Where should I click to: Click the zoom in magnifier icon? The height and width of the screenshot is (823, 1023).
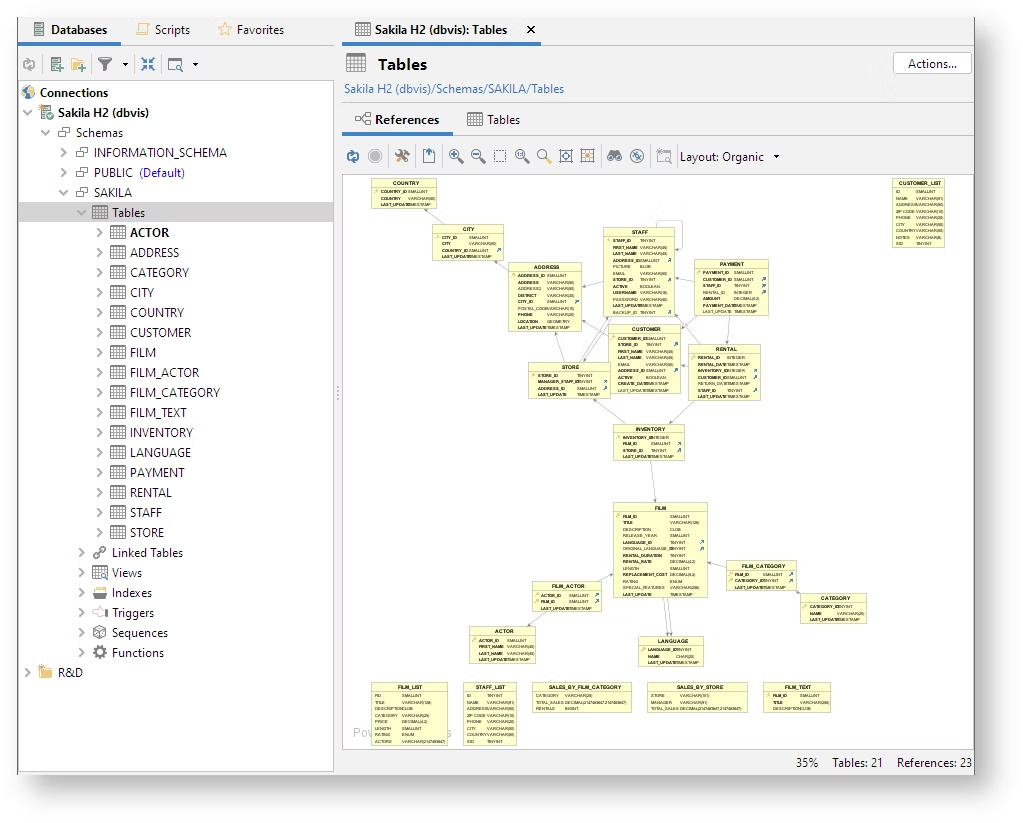pyautogui.click(x=456, y=156)
